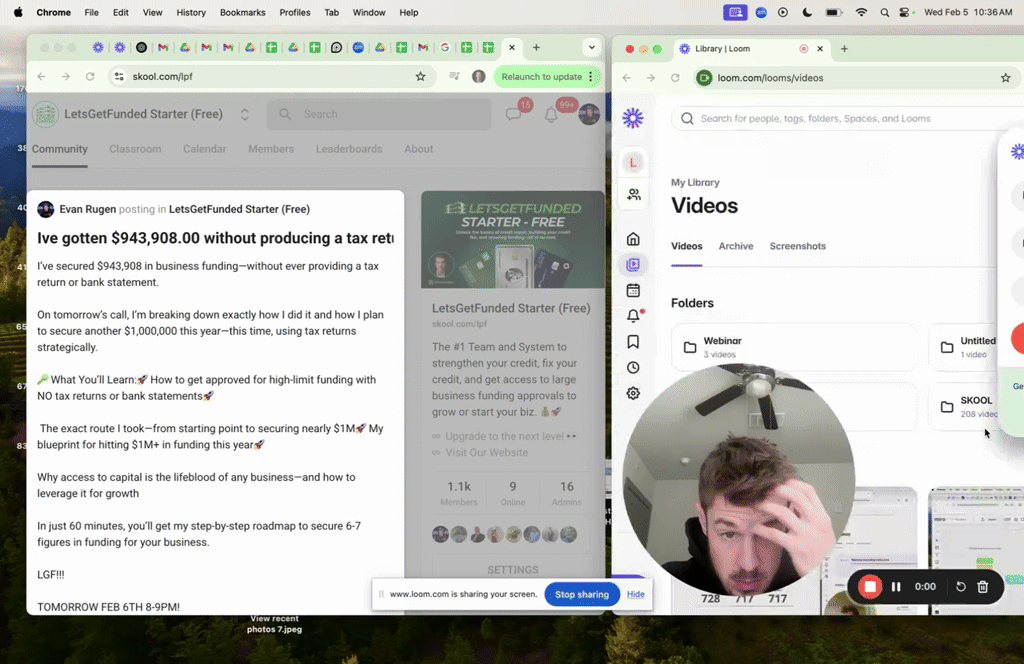Open the Chrome File menu
Image resolution: width=1024 pixels, height=664 pixels.
coord(91,12)
